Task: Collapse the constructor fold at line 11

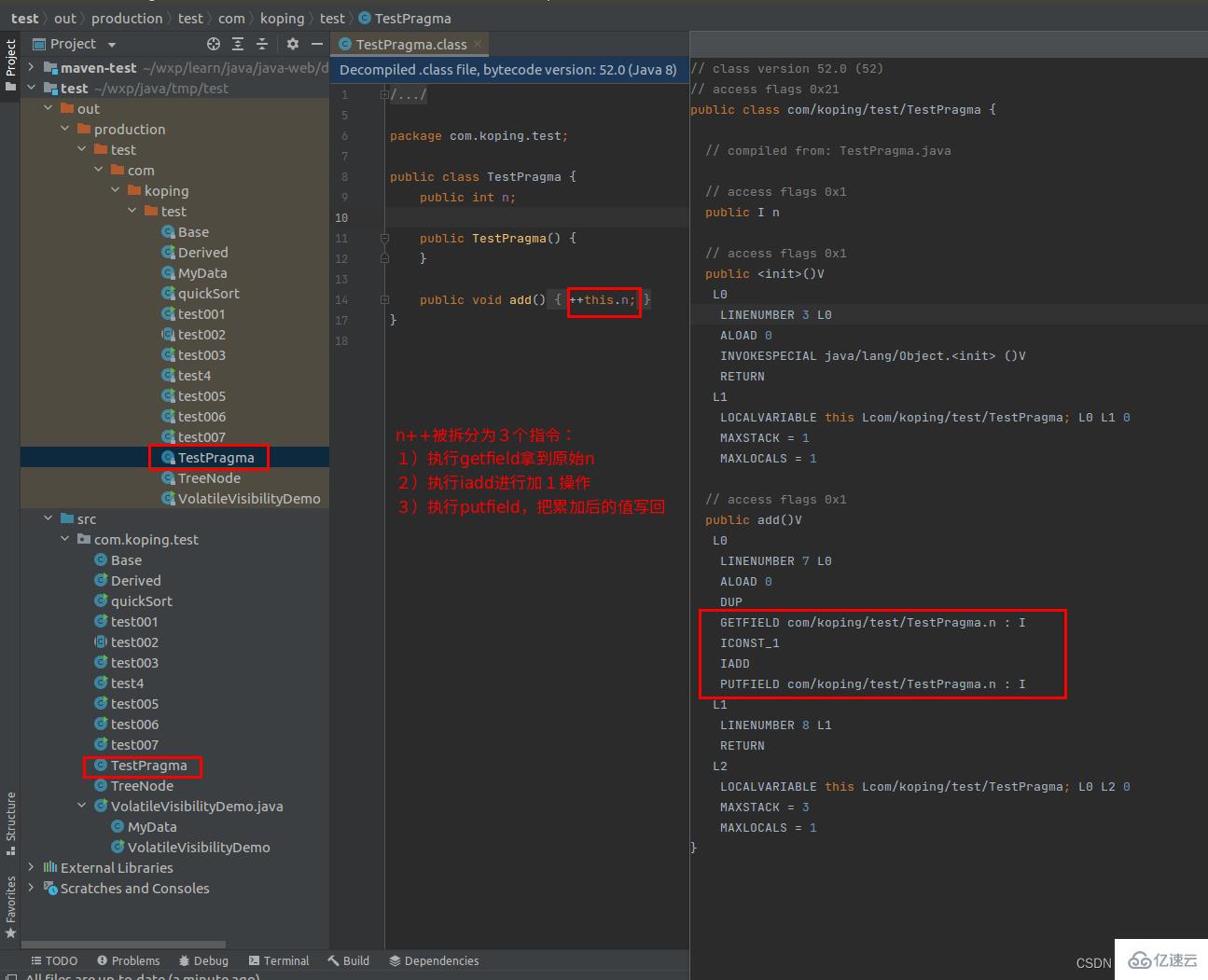Action: point(384,238)
